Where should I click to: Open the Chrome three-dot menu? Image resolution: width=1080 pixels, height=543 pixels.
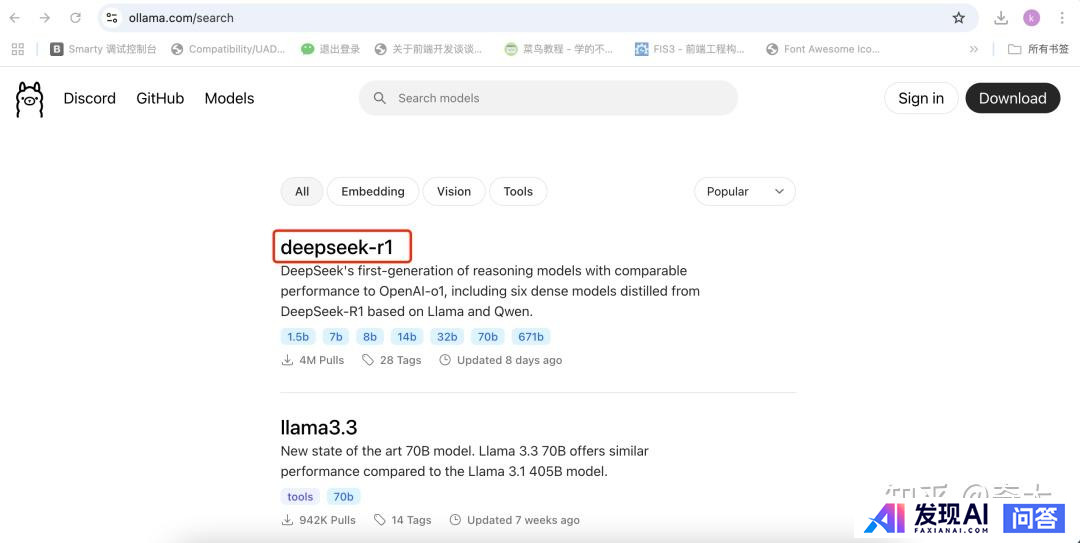coord(1062,18)
